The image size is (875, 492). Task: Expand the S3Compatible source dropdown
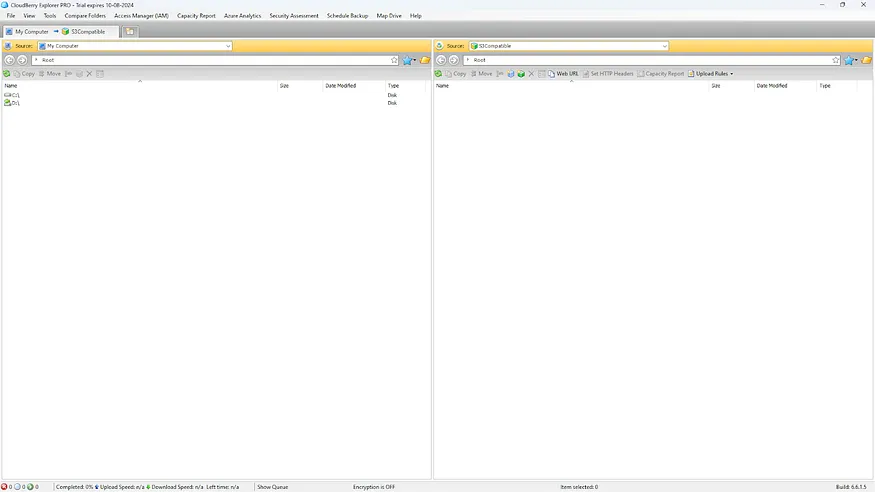(x=664, y=46)
